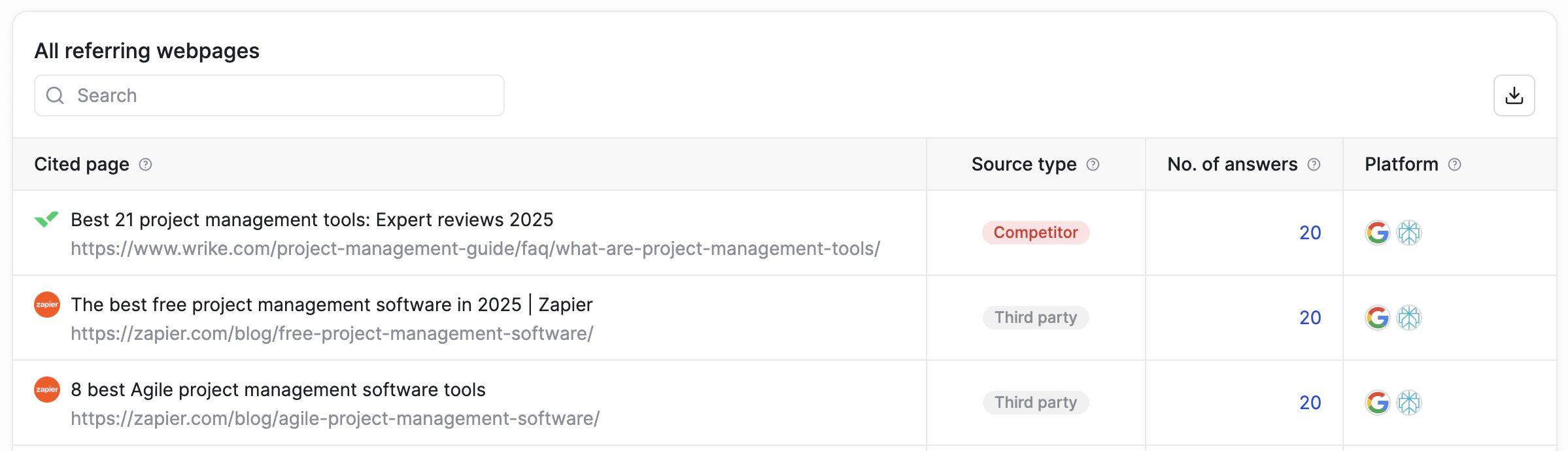Type in the referring webpages Search field
This screenshot has width=1568, height=451.
pyautogui.click(x=281, y=95)
